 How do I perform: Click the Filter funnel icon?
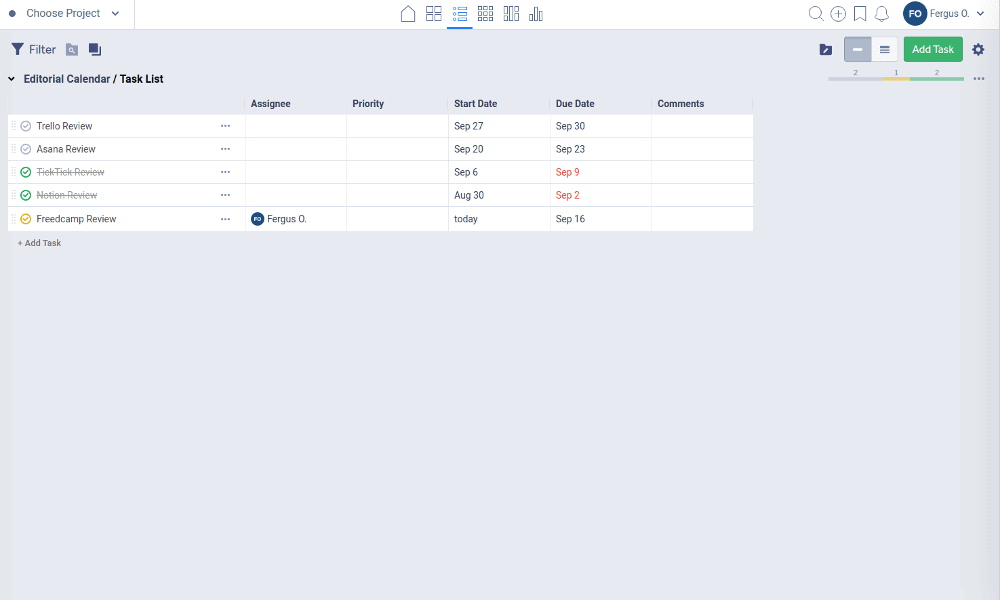coord(18,49)
